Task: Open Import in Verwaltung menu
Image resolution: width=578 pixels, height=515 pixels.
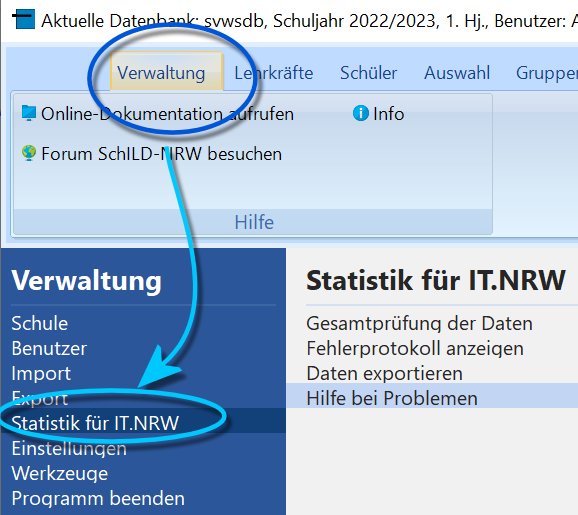Action: tap(41, 373)
